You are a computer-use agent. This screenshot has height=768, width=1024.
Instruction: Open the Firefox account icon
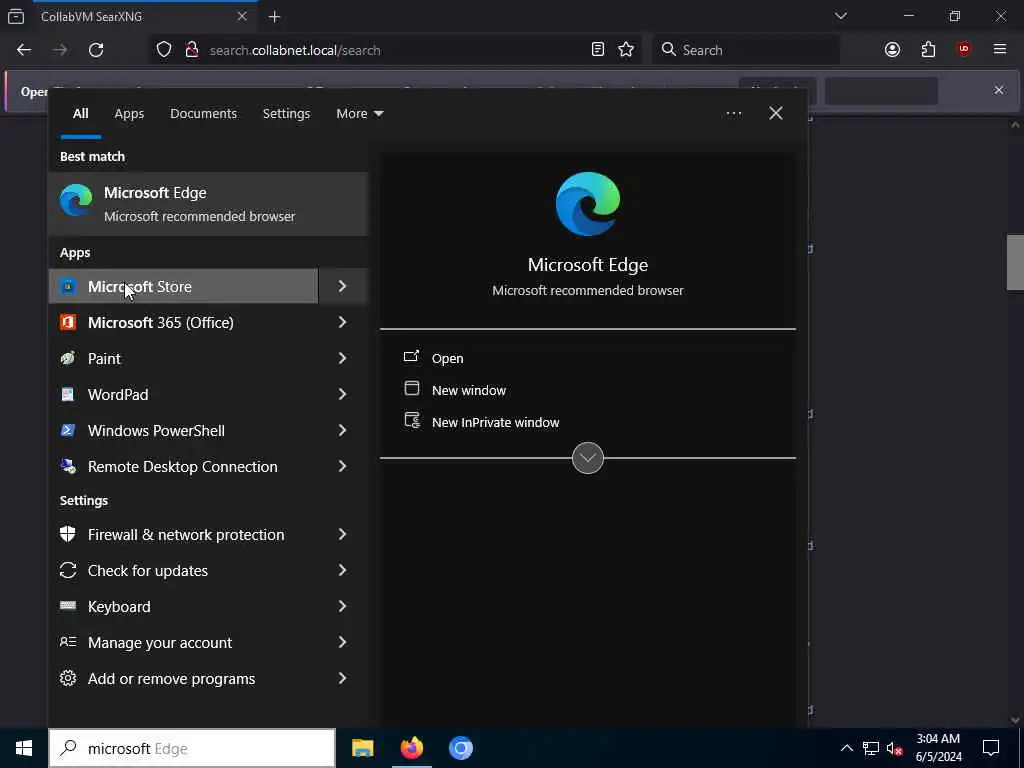892,50
